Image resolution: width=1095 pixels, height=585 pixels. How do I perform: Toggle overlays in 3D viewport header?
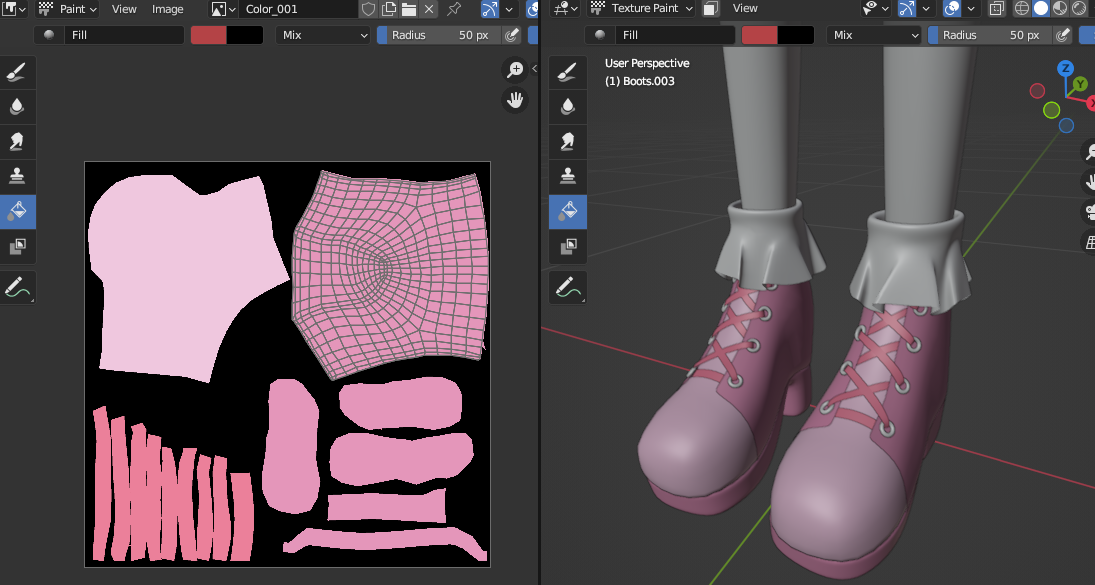click(951, 8)
